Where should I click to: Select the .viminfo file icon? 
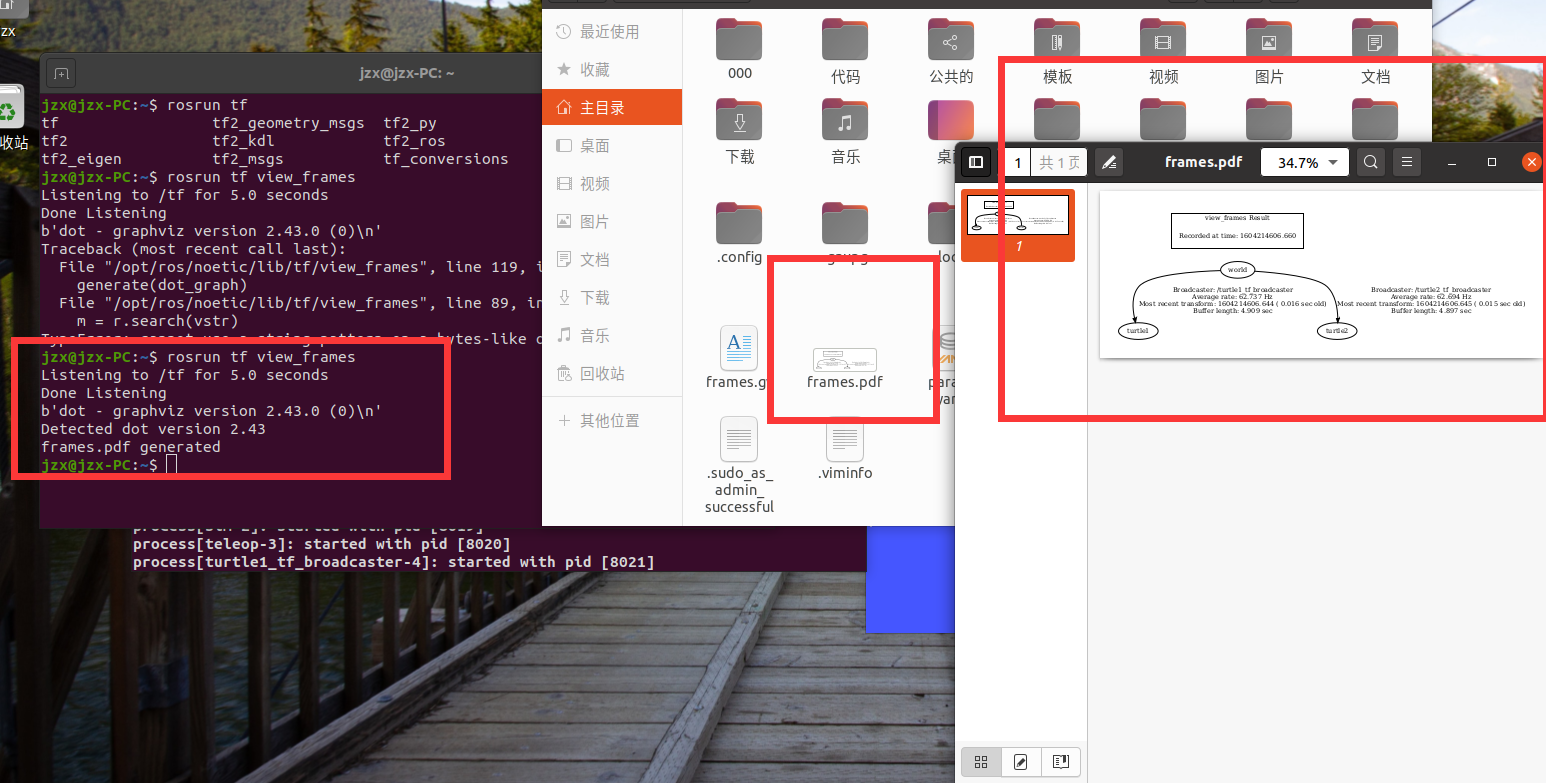[845, 440]
